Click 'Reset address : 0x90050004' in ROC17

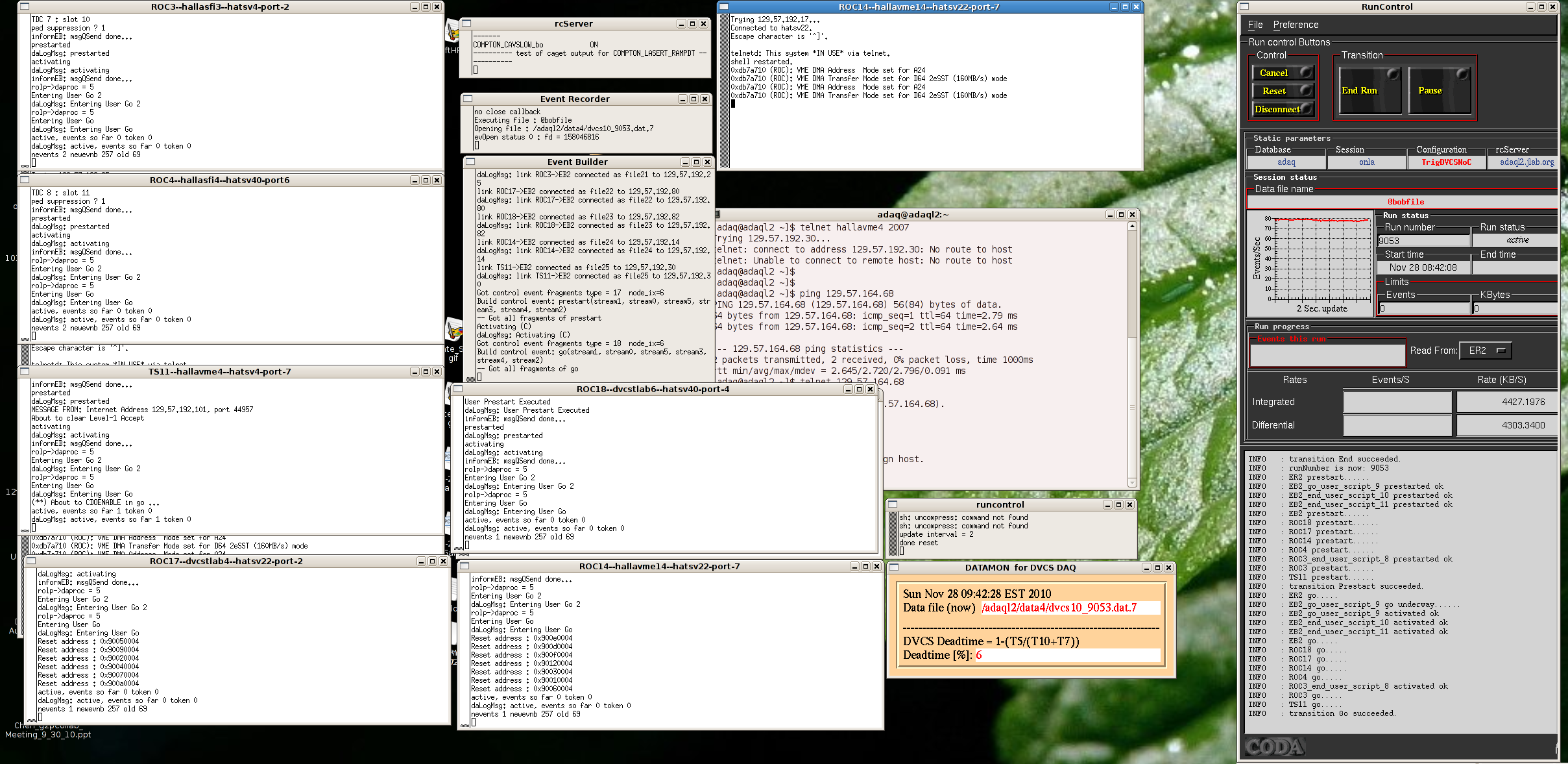[88, 641]
